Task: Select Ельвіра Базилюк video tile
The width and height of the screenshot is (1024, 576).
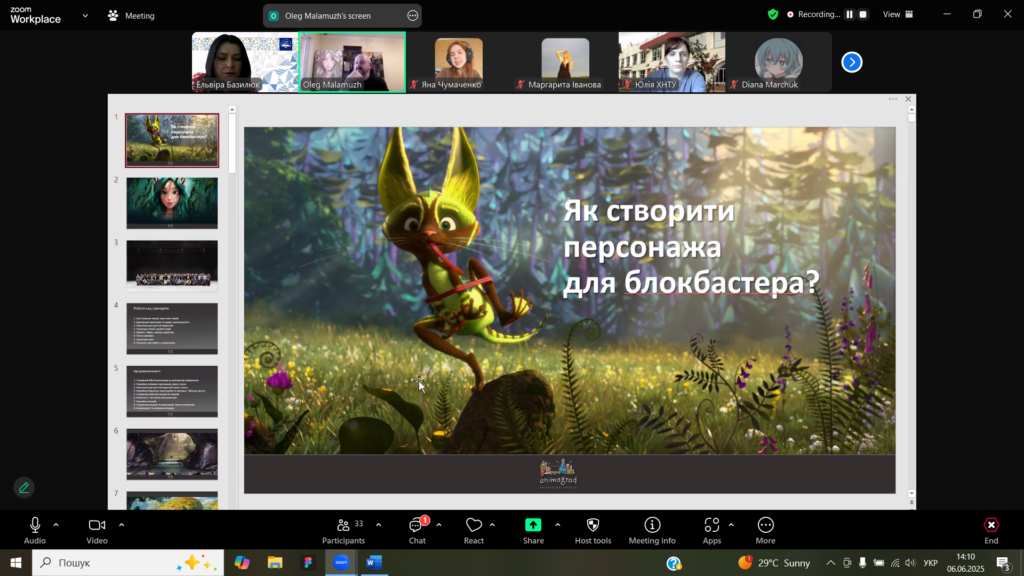Action: (x=245, y=62)
